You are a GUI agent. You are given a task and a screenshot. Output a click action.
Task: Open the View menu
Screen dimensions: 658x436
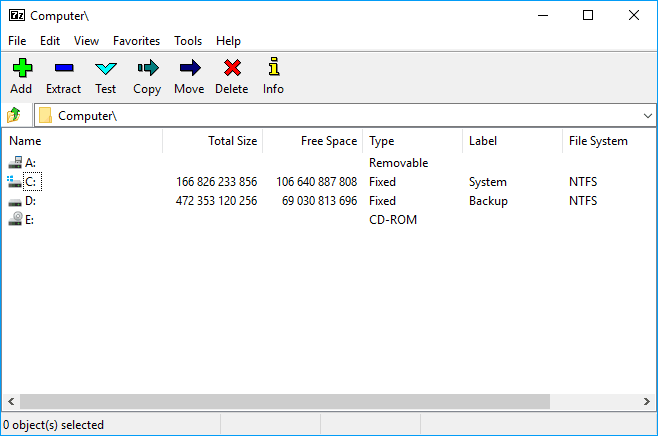click(86, 41)
